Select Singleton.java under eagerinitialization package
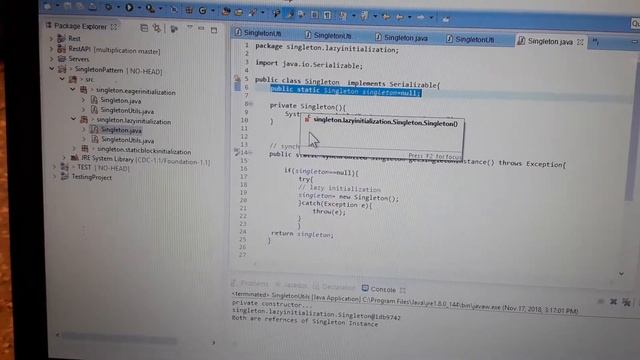 (x=121, y=100)
